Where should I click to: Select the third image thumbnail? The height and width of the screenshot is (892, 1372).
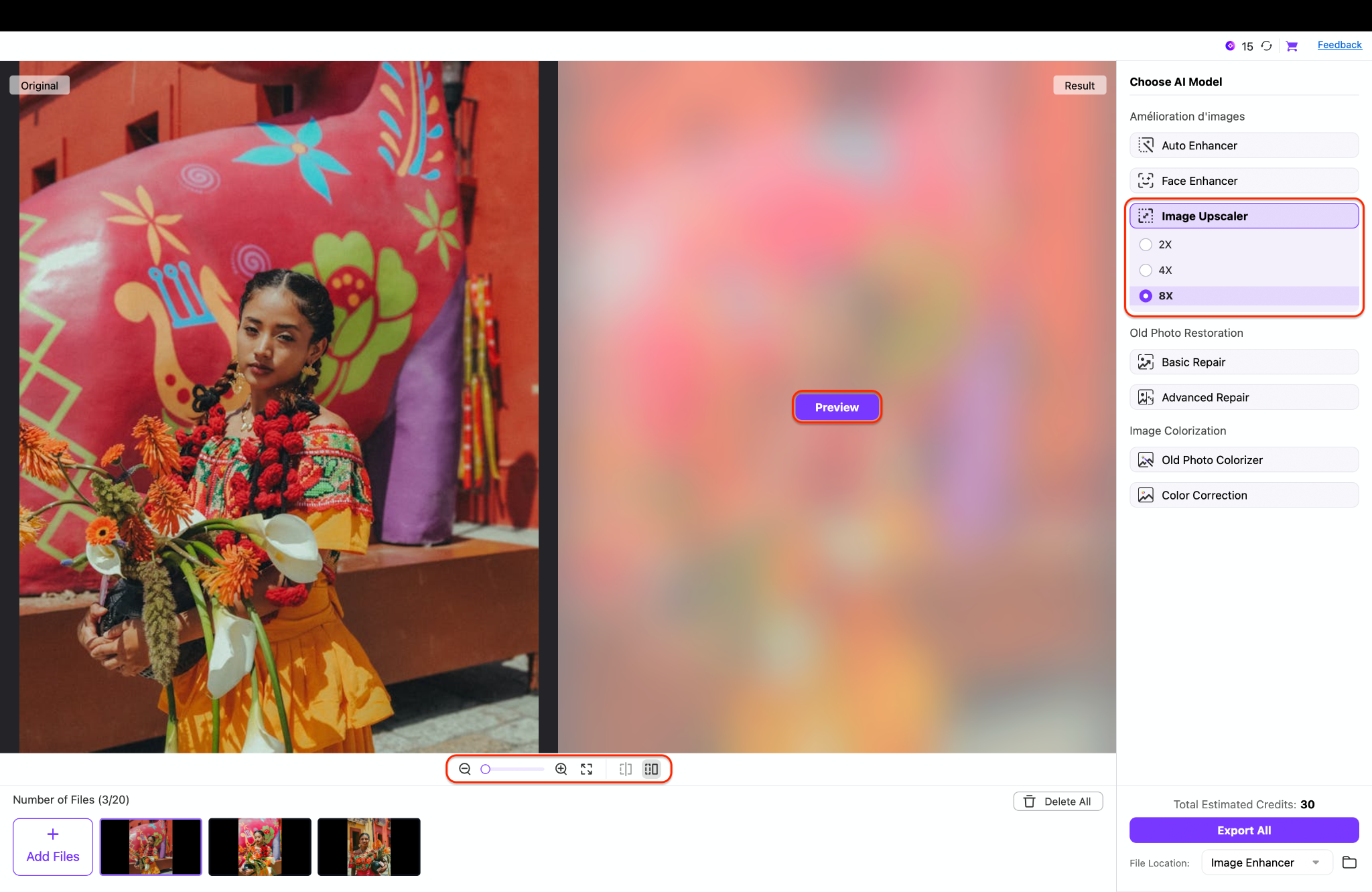coord(368,846)
